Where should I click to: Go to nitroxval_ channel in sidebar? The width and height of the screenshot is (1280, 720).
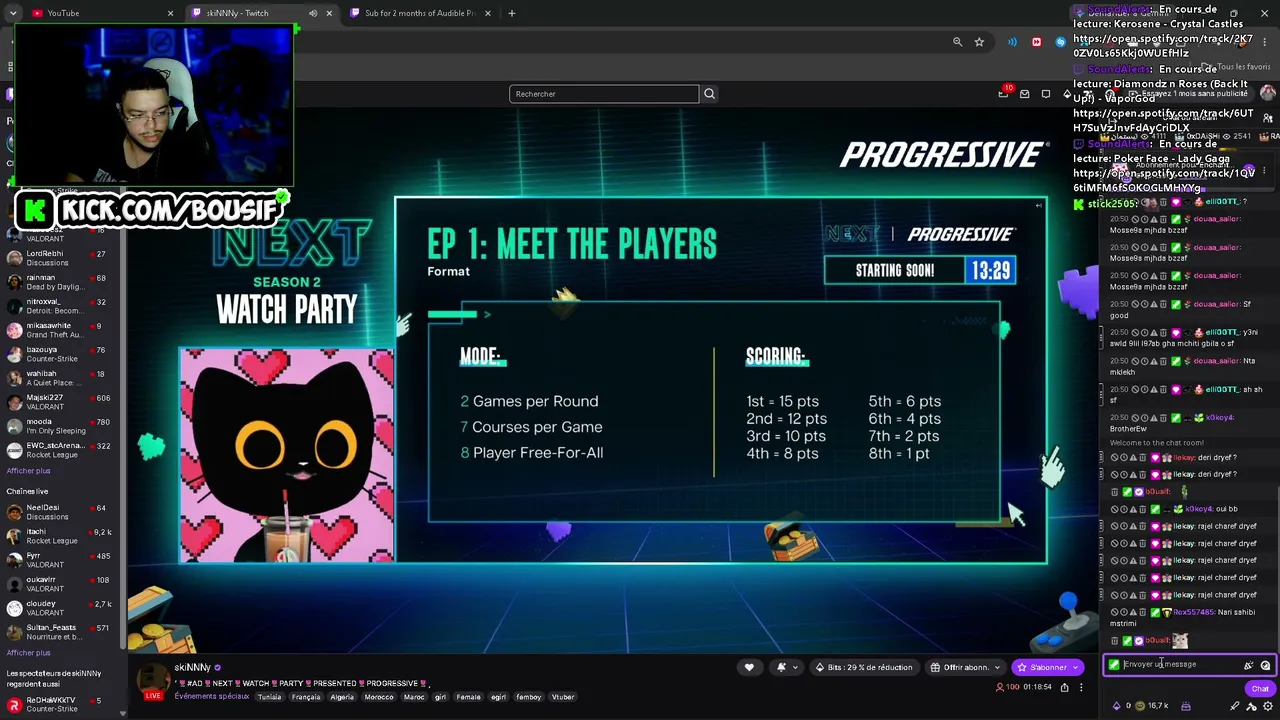60,306
